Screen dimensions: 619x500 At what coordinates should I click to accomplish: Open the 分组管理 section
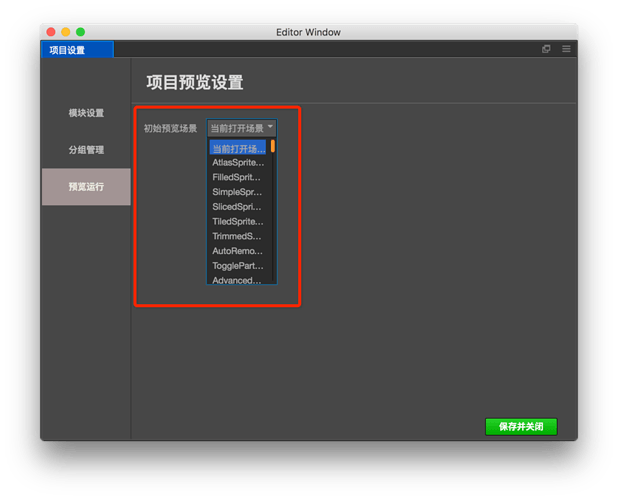pyautogui.click(x=86, y=150)
